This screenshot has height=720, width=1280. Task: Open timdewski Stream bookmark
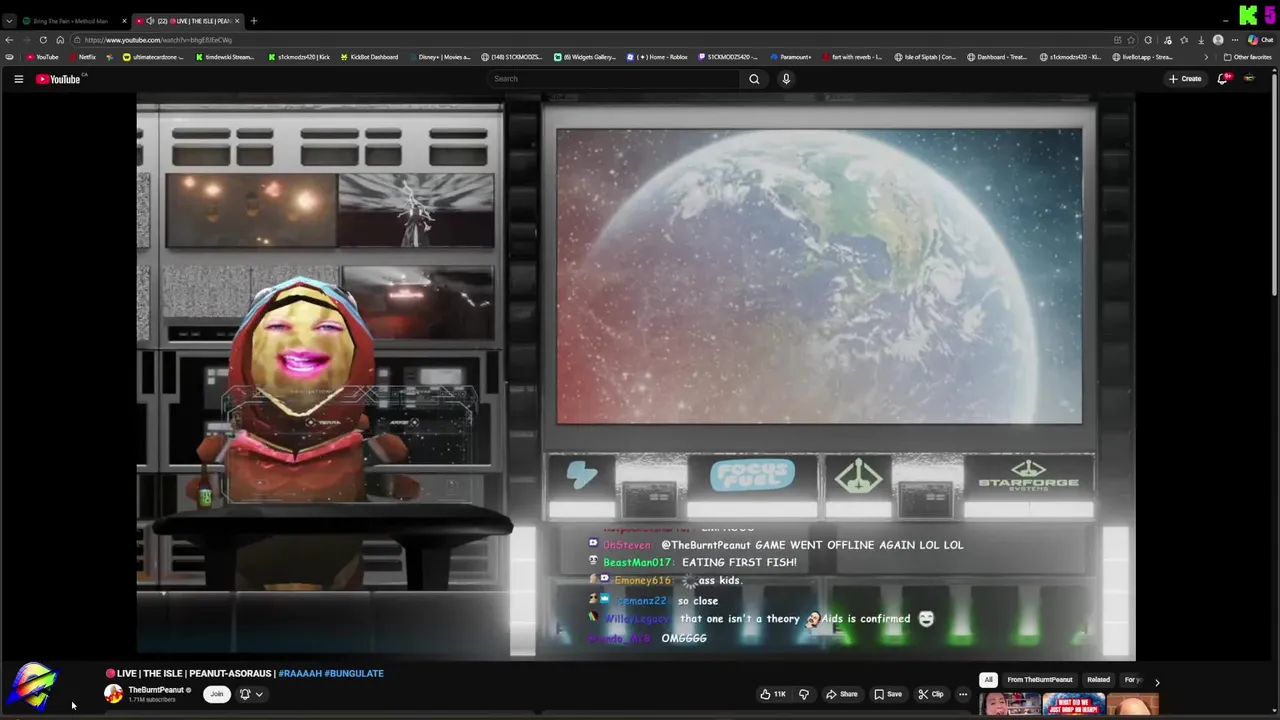coord(225,57)
